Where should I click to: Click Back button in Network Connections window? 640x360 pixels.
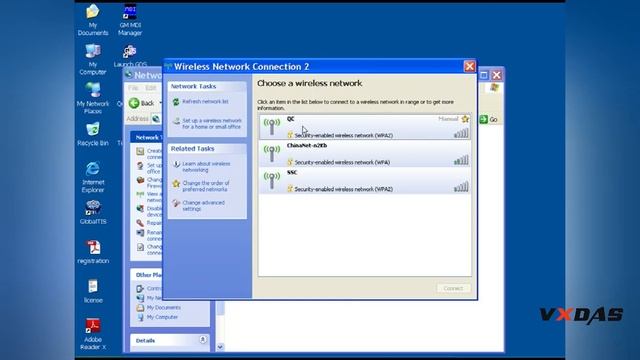[x=142, y=103]
